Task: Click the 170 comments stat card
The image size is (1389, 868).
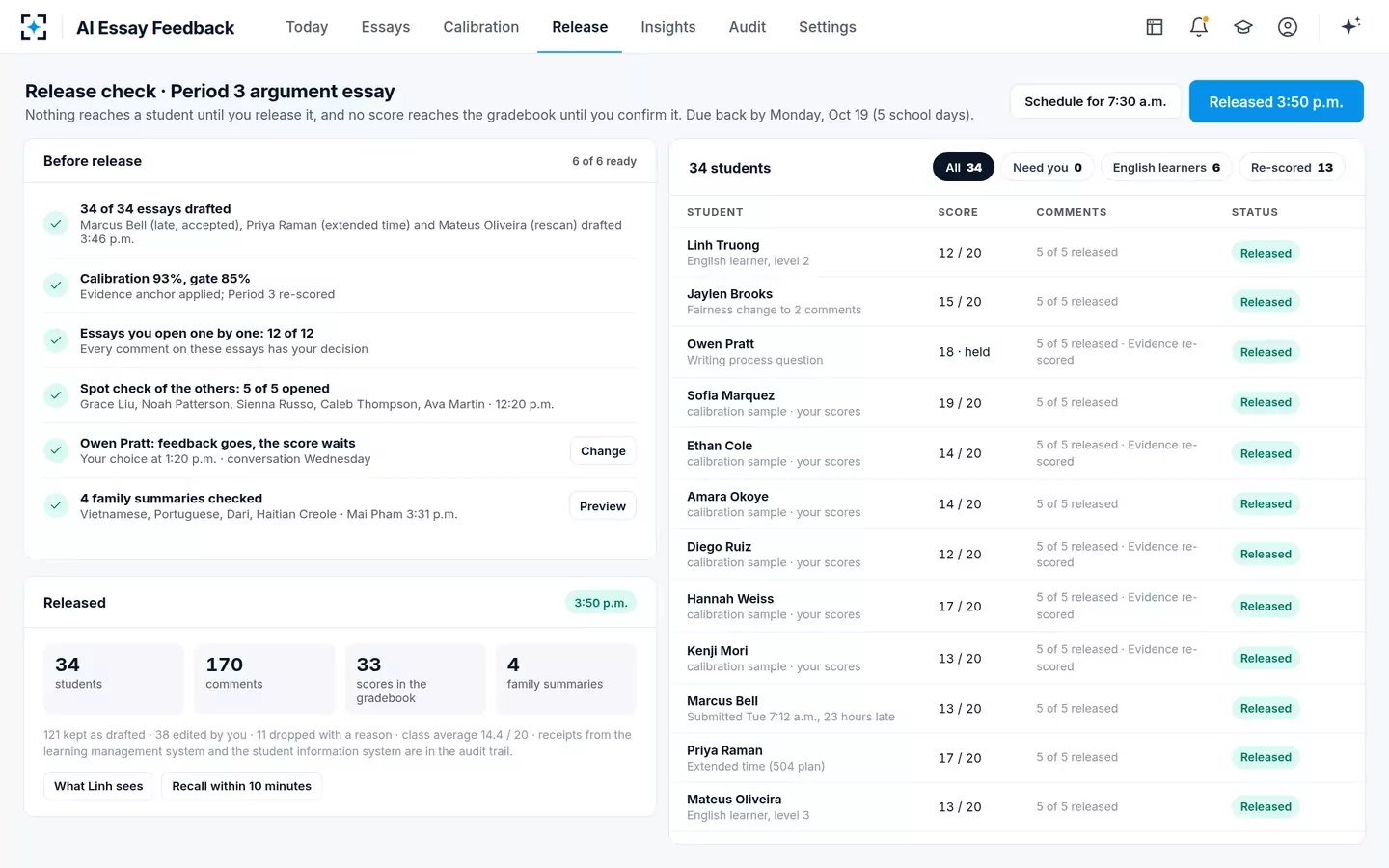Action: (x=264, y=678)
